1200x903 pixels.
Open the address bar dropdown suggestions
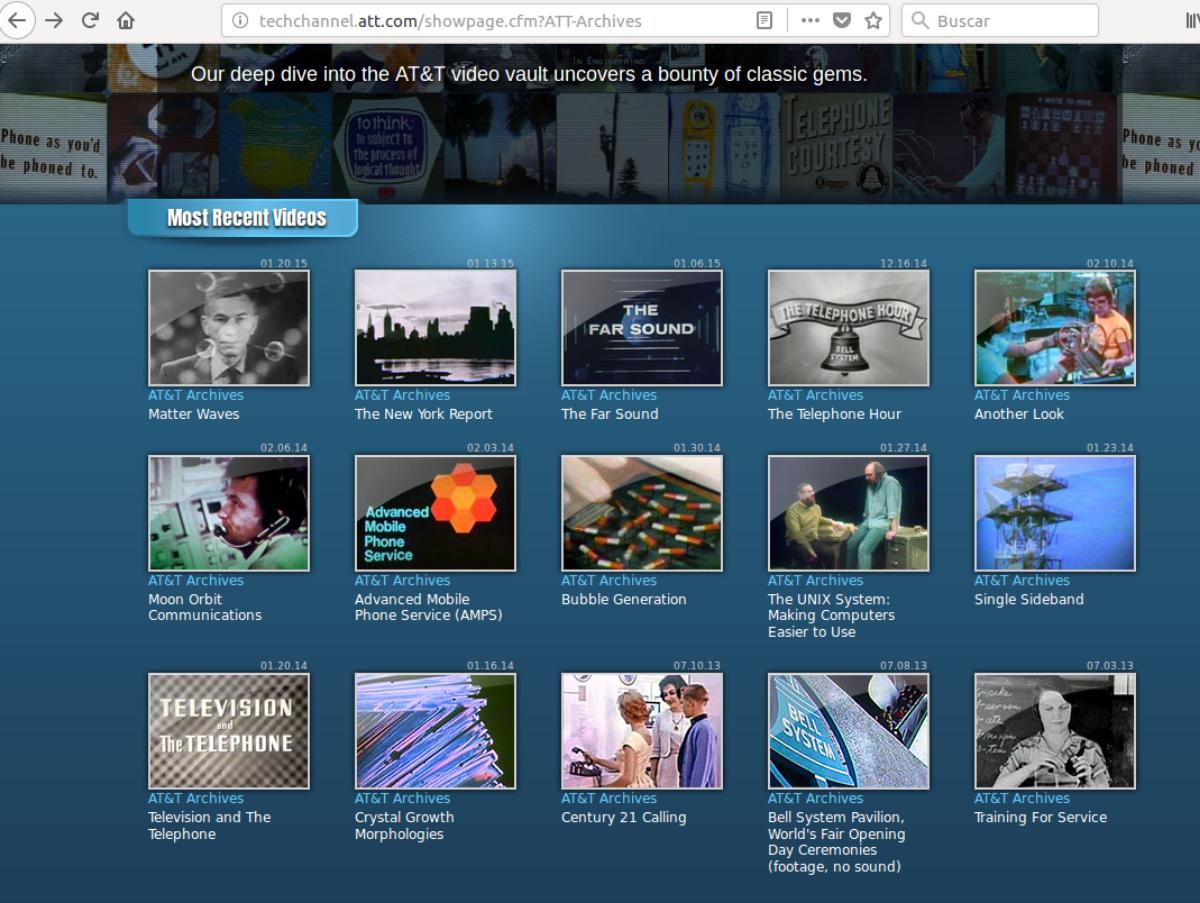tap(500, 20)
